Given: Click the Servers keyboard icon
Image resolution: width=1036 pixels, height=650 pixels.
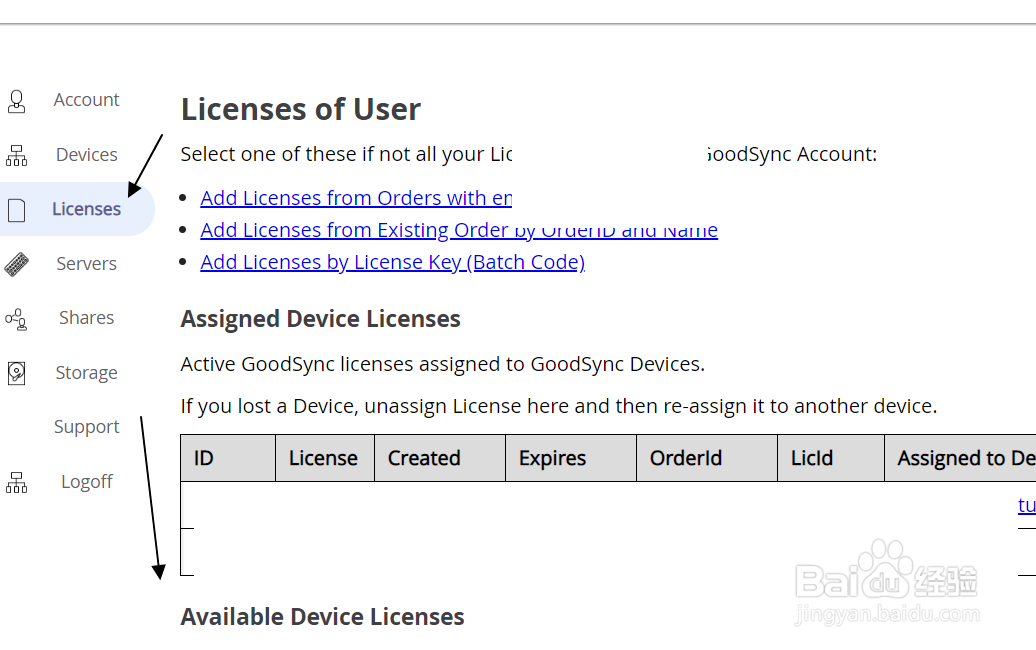Looking at the screenshot, I should 16,264.
